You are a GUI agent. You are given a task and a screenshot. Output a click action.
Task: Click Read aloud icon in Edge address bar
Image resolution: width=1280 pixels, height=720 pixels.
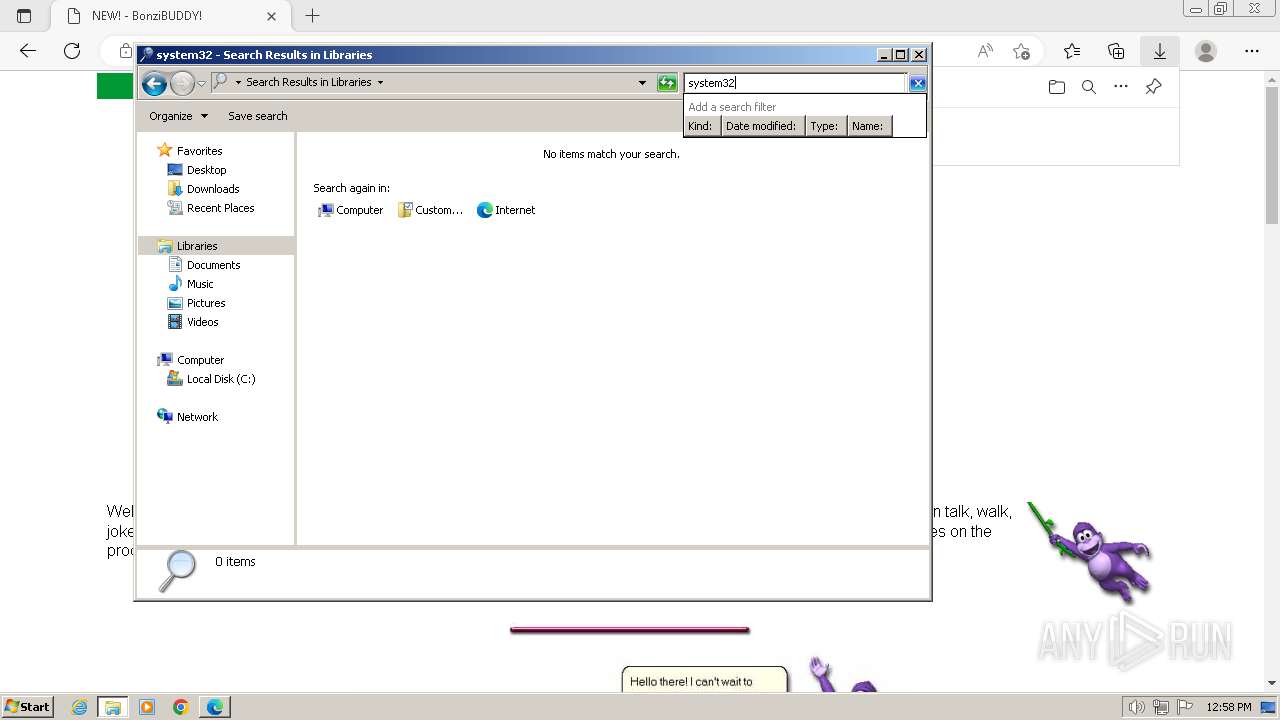[985, 51]
